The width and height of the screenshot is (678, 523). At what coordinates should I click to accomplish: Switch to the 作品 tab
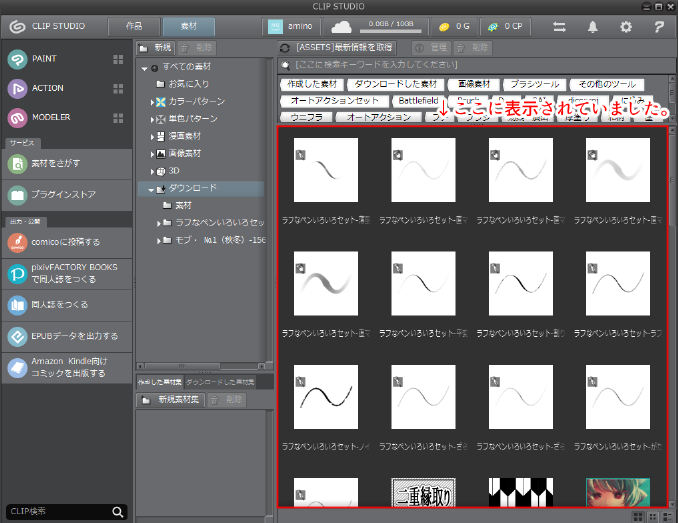point(134,27)
